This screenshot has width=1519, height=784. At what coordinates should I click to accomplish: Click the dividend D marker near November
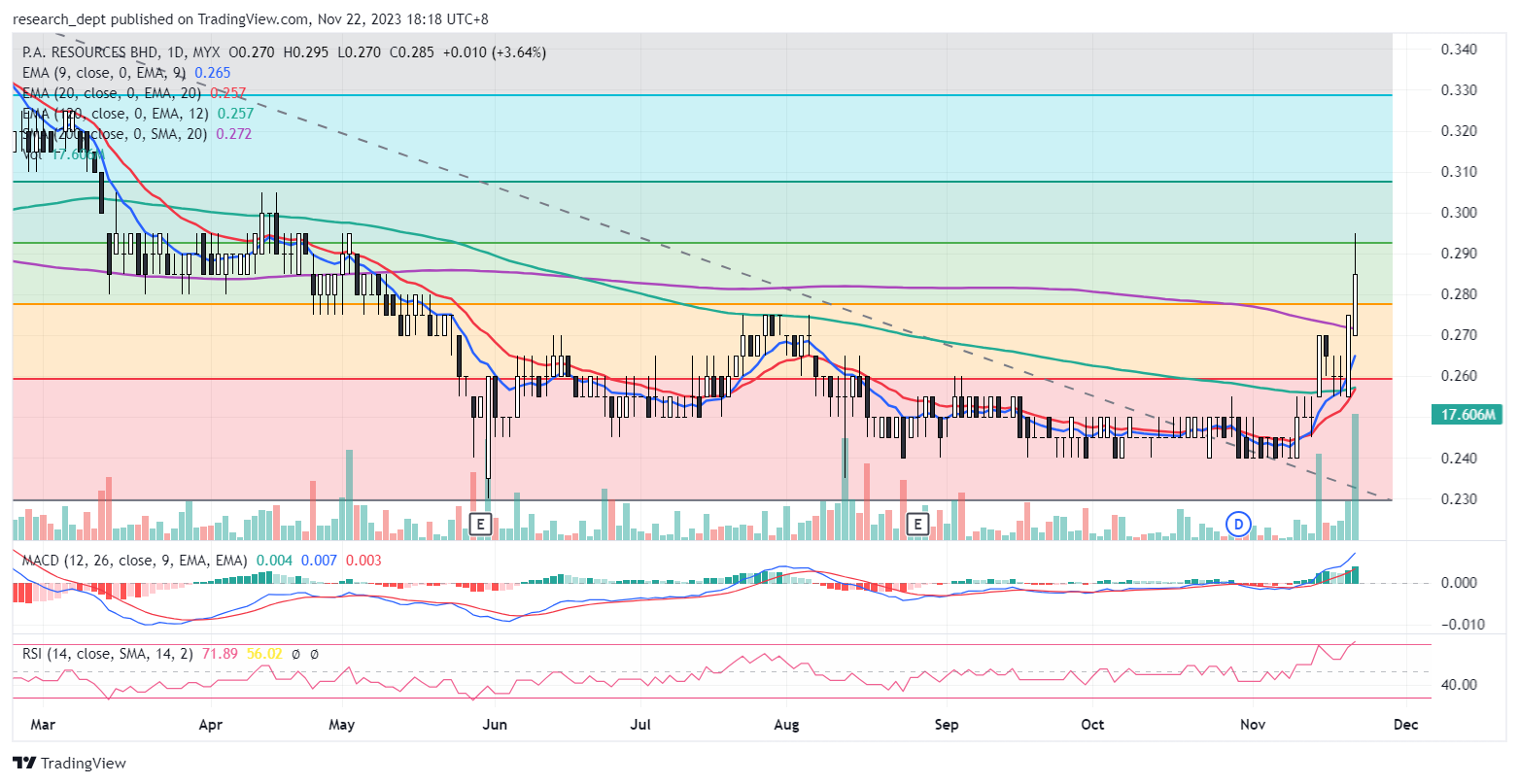pyautogui.click(x=1237, y=523)
